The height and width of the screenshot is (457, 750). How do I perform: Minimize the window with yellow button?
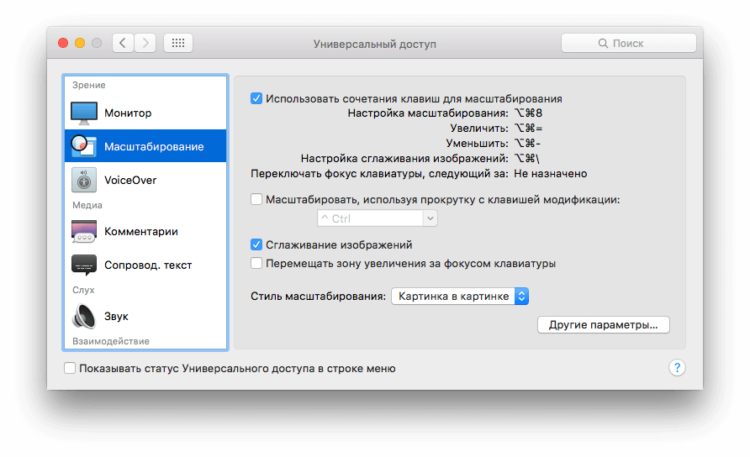click(x=80, y=43)
